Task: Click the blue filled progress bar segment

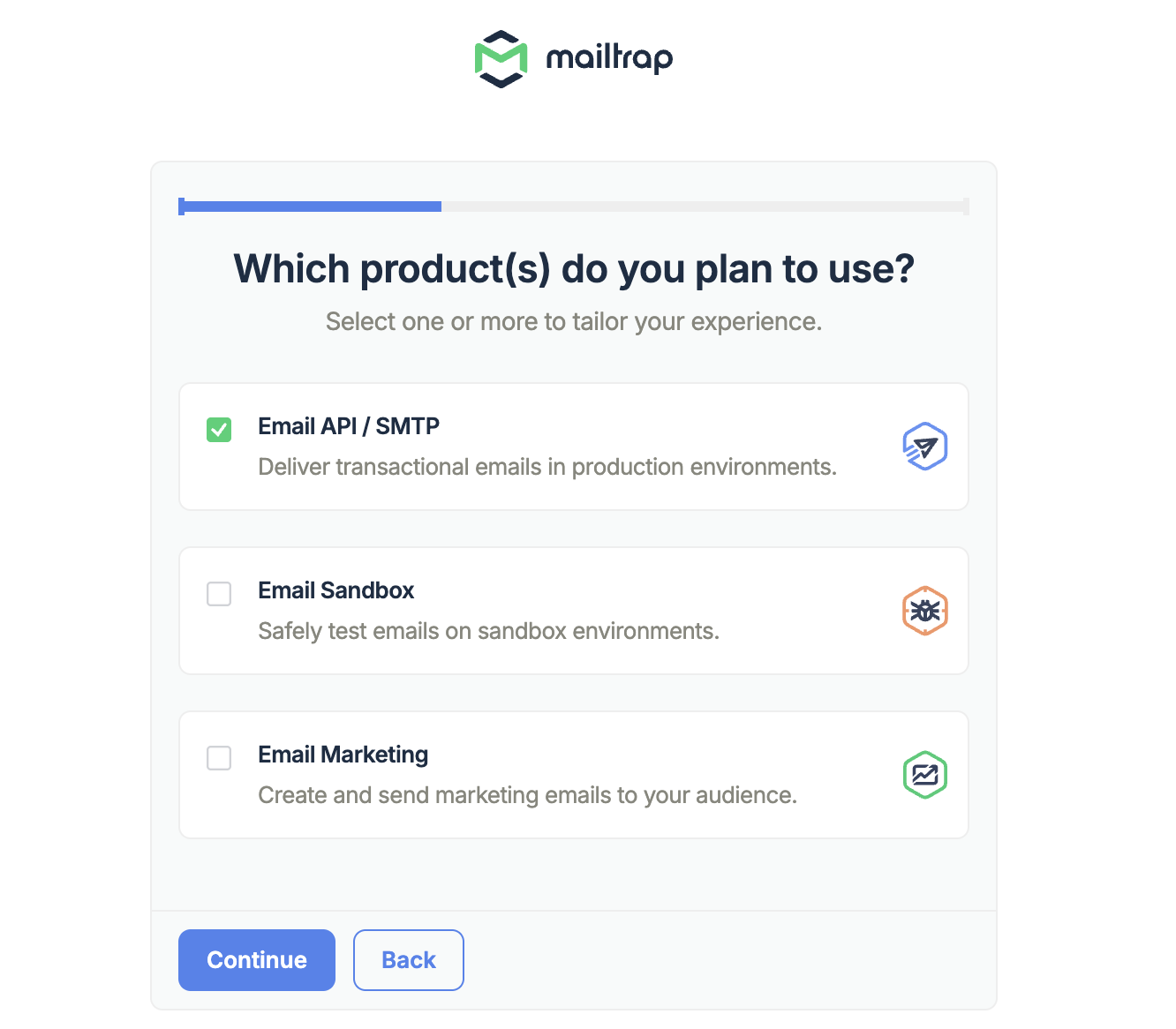Action: tap(311, 207)
